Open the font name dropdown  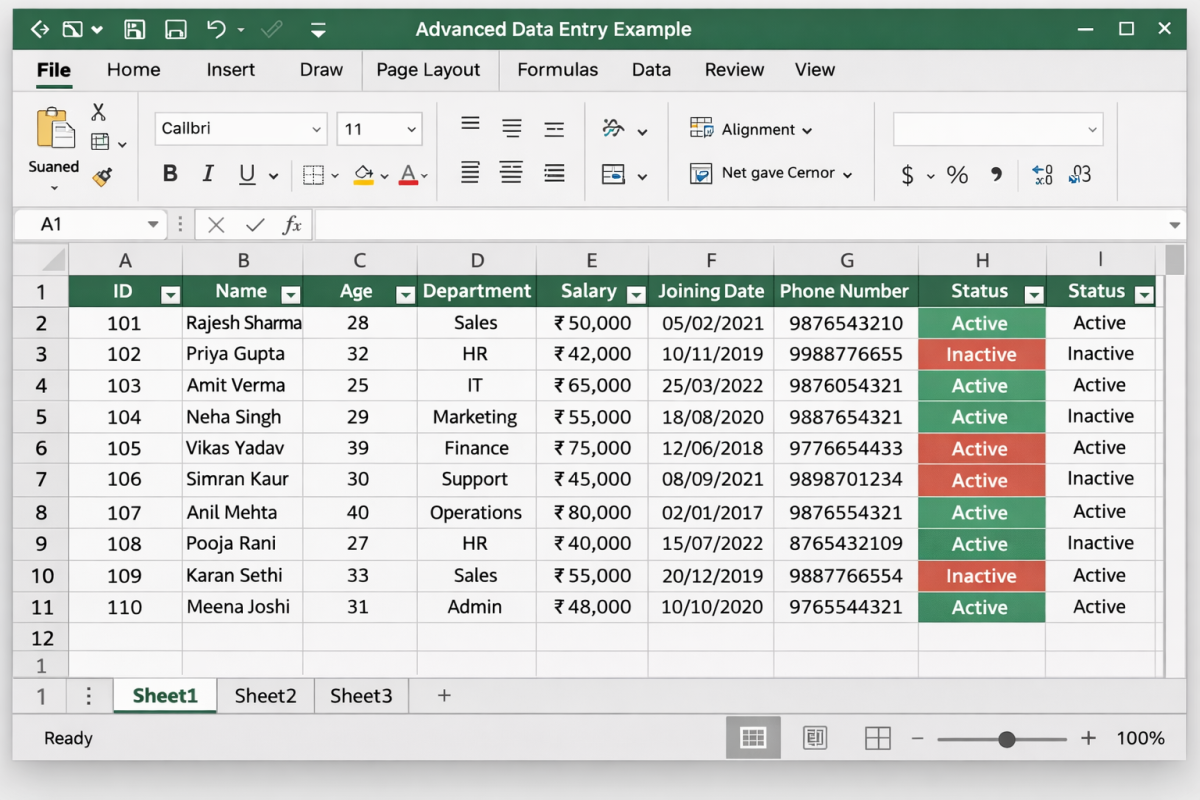[317, 129]
